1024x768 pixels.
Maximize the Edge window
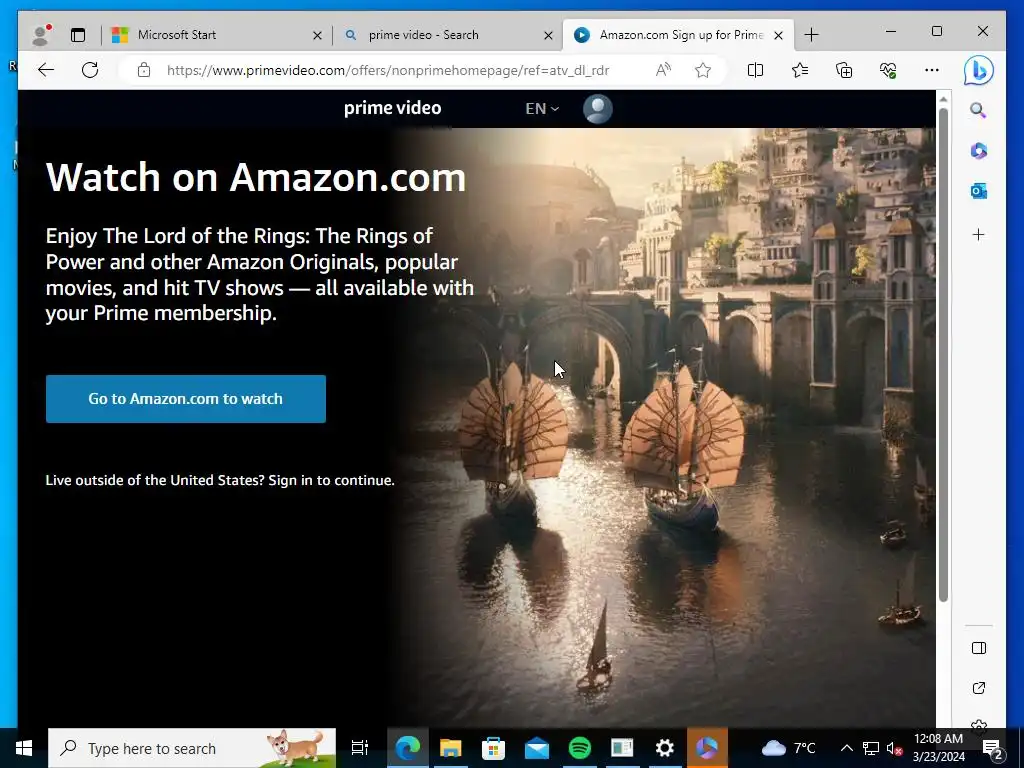936,31
